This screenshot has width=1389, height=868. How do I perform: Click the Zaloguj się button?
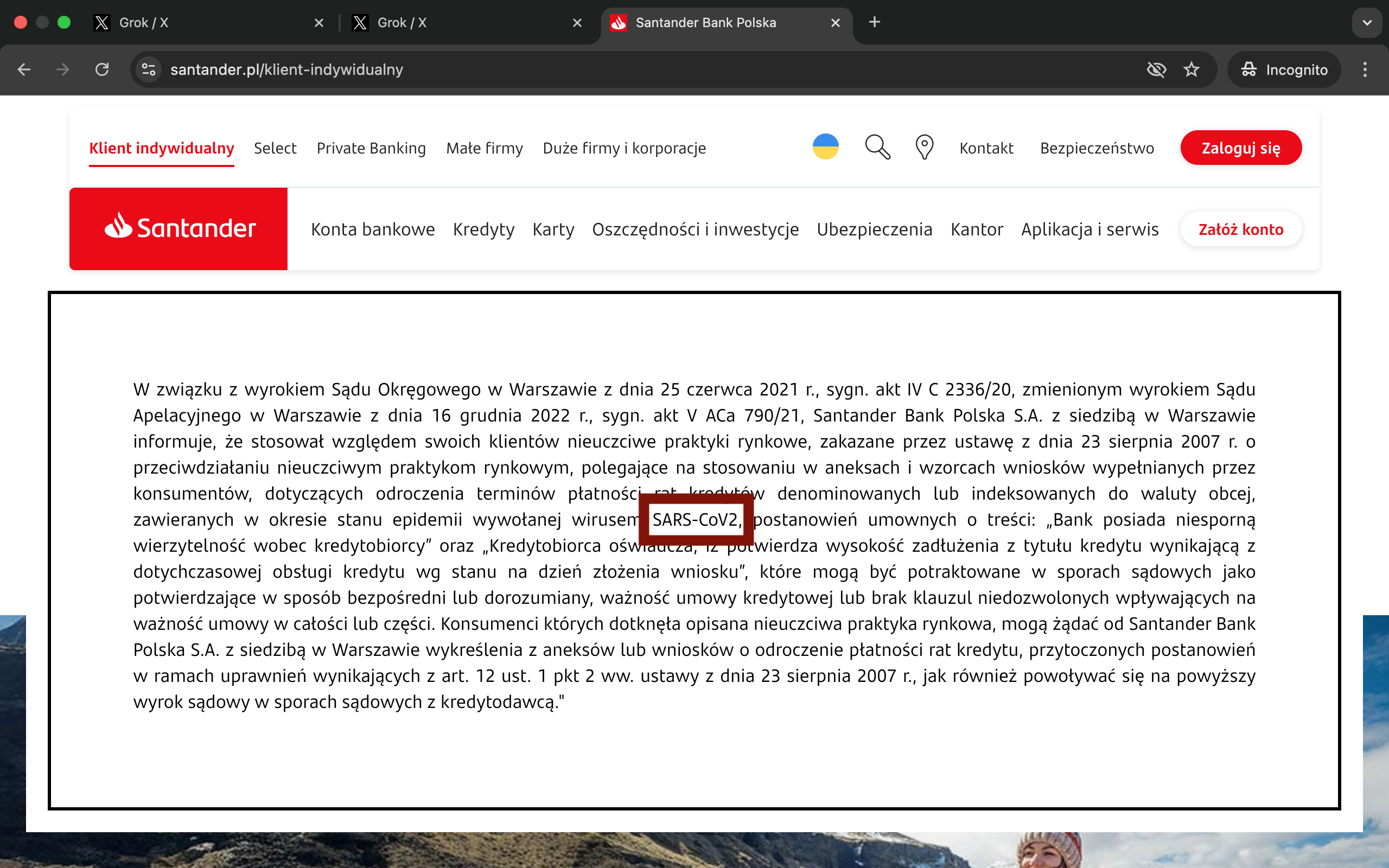tap(1240, 148)
